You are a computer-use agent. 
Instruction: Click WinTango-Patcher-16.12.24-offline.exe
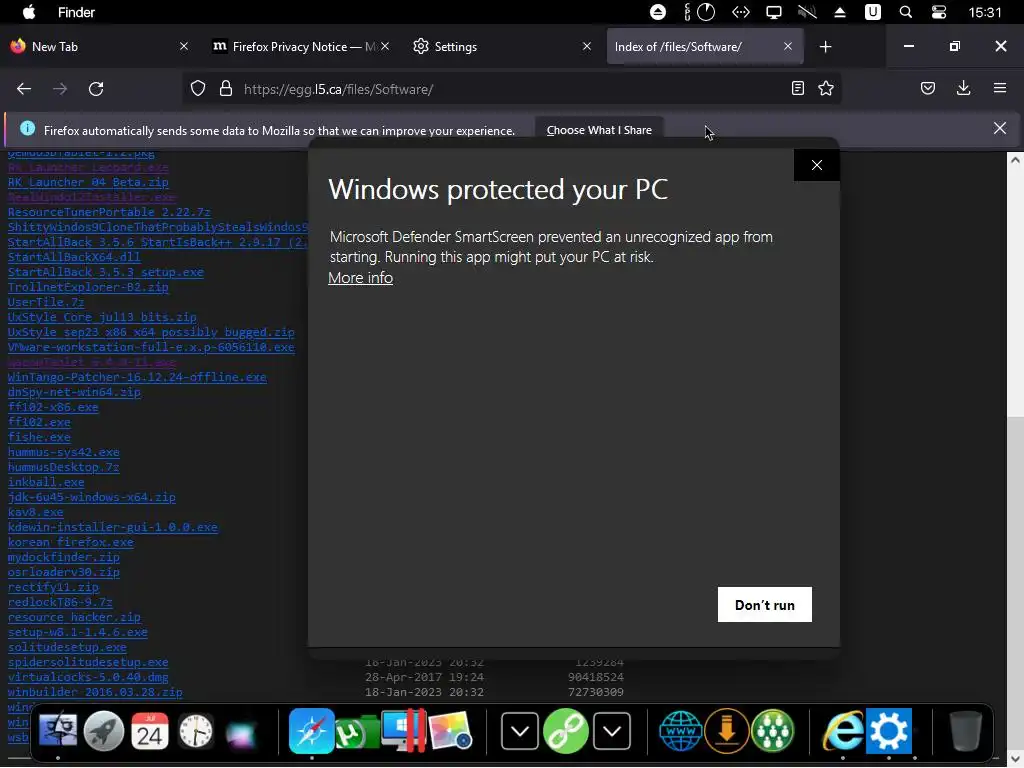137,377
